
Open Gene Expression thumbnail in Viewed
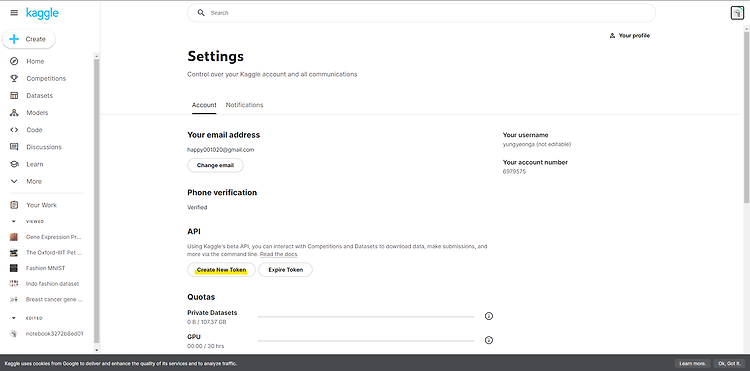click(14, 237)
